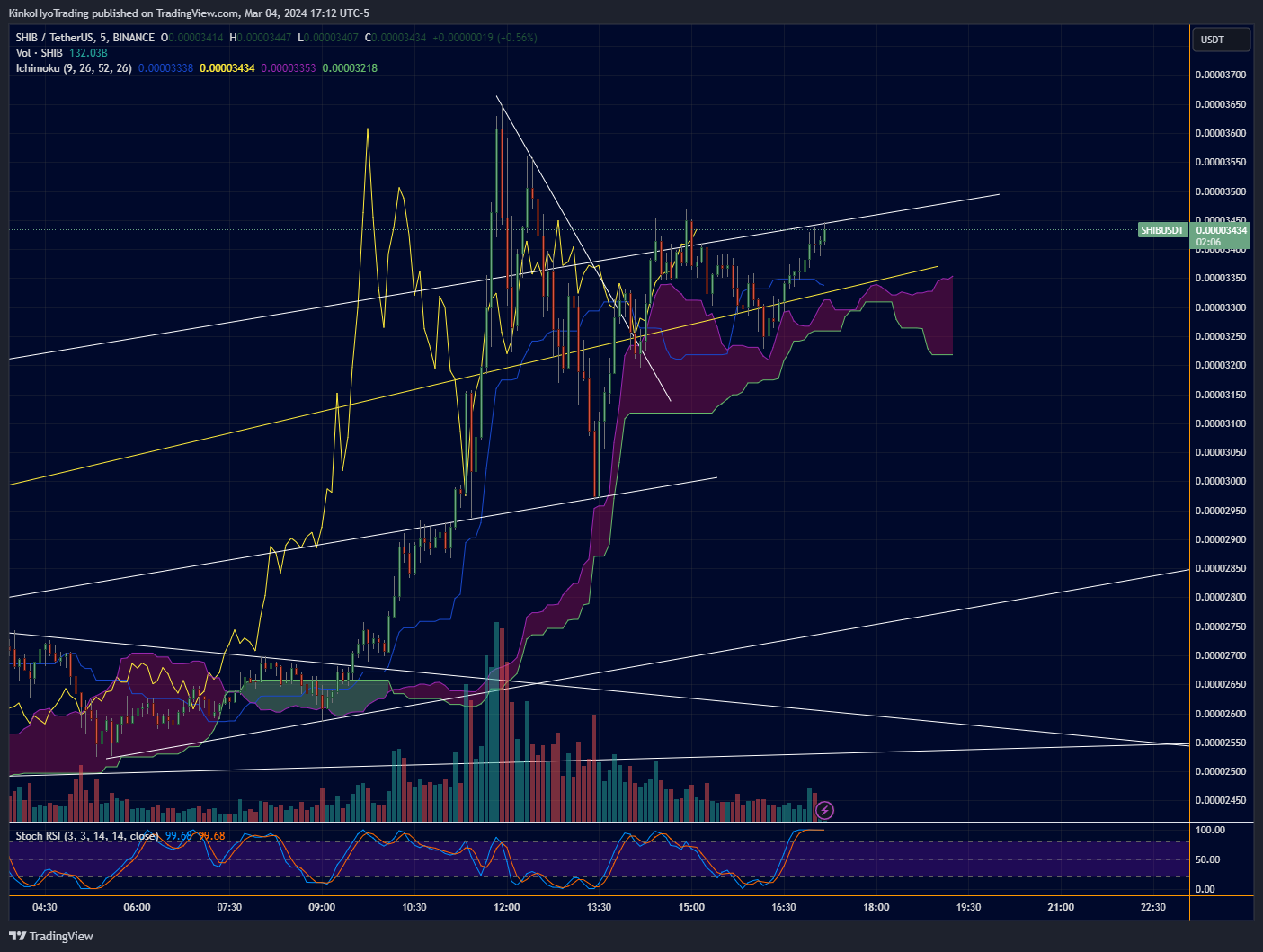Image resolution: width=1263 pixels, height=952 pixels.
Task: Click the 12:00 time axis label
Action: (x=507, y=907)
